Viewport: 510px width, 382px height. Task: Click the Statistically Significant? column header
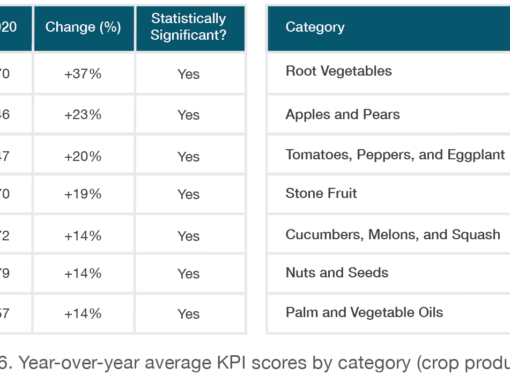tap(190, 28)
